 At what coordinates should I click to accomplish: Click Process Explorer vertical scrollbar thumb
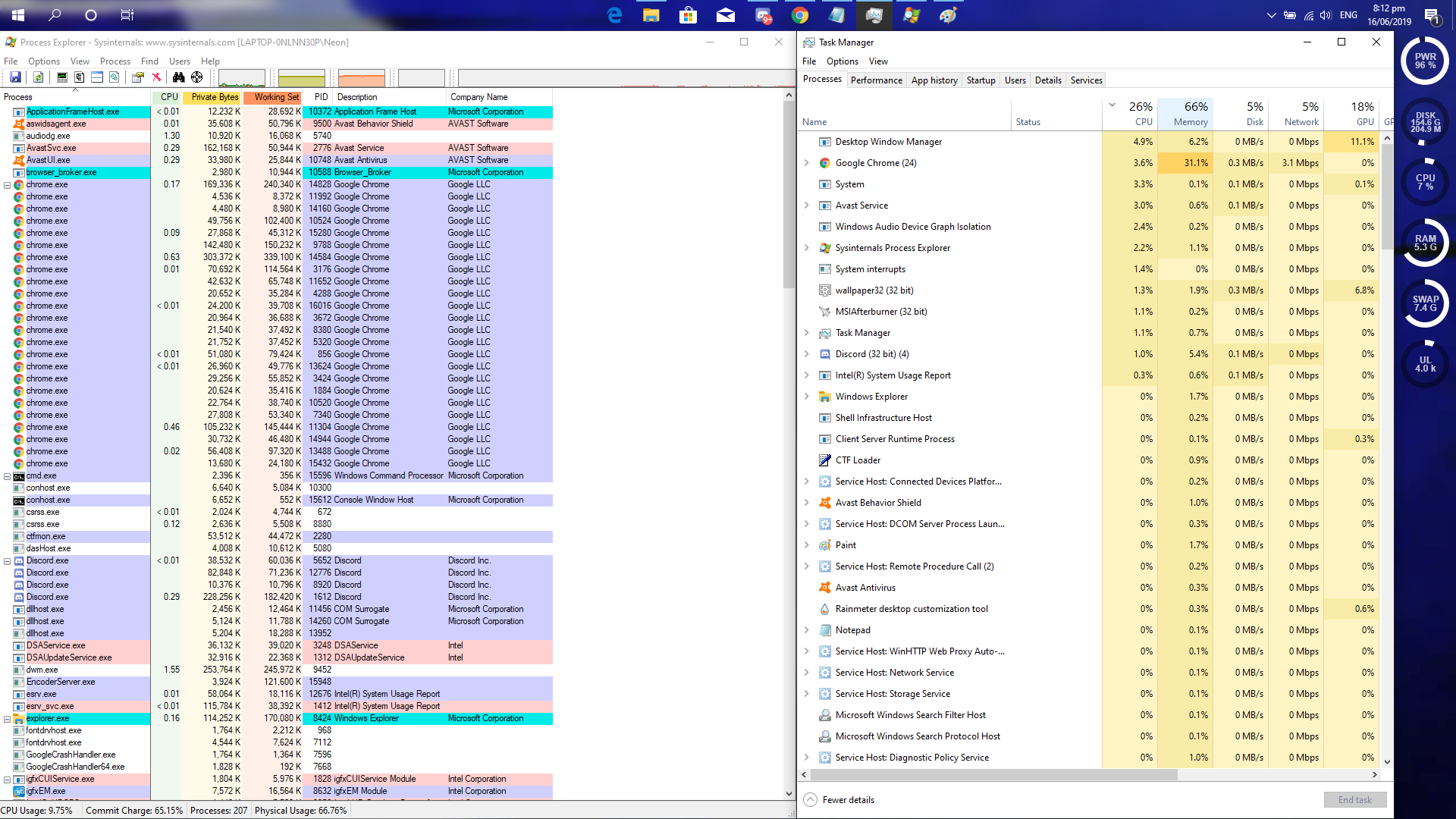pyautogui.click(x=789, y=195)
